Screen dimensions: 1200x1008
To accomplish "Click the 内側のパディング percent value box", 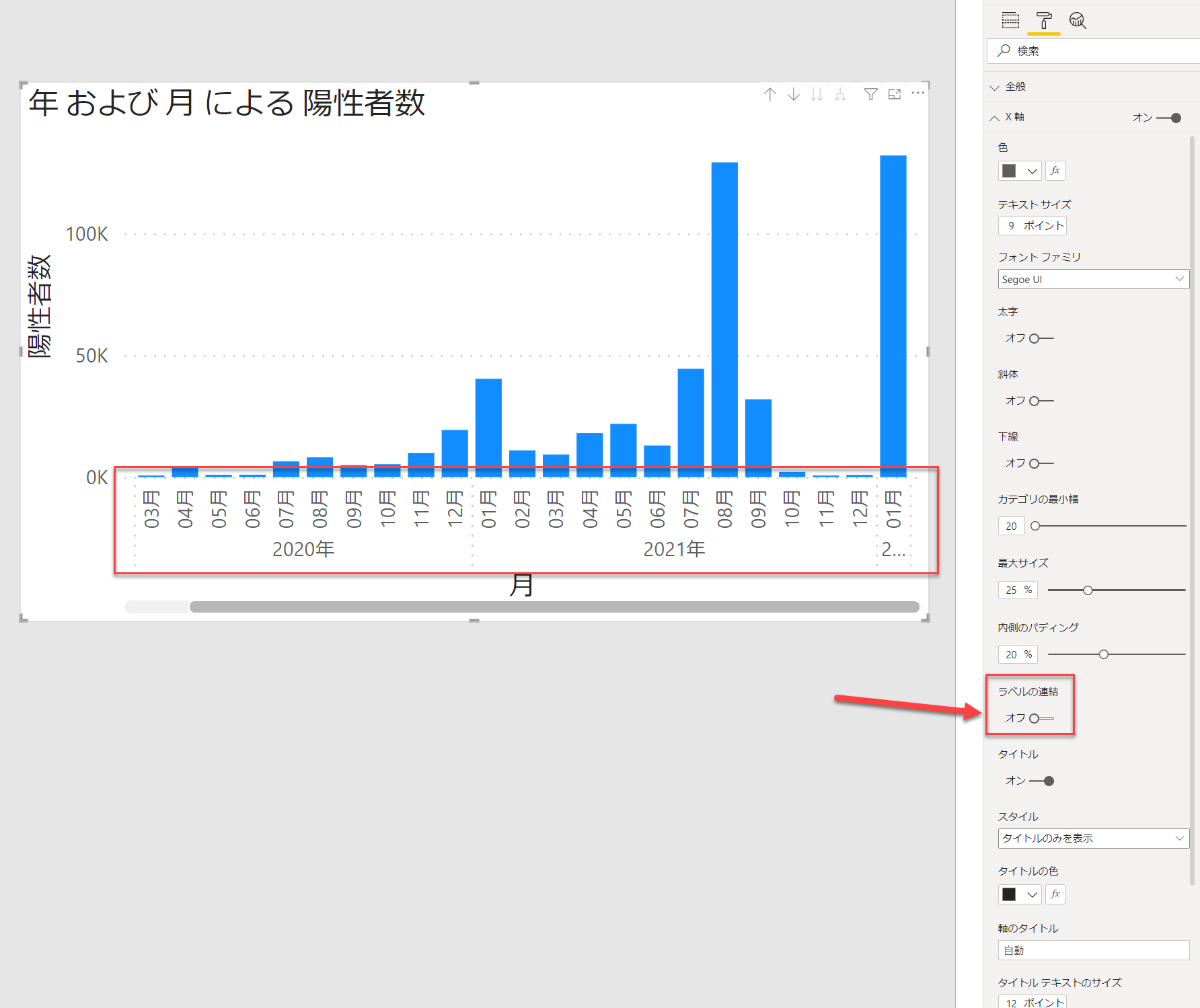I will [1018, 654].
